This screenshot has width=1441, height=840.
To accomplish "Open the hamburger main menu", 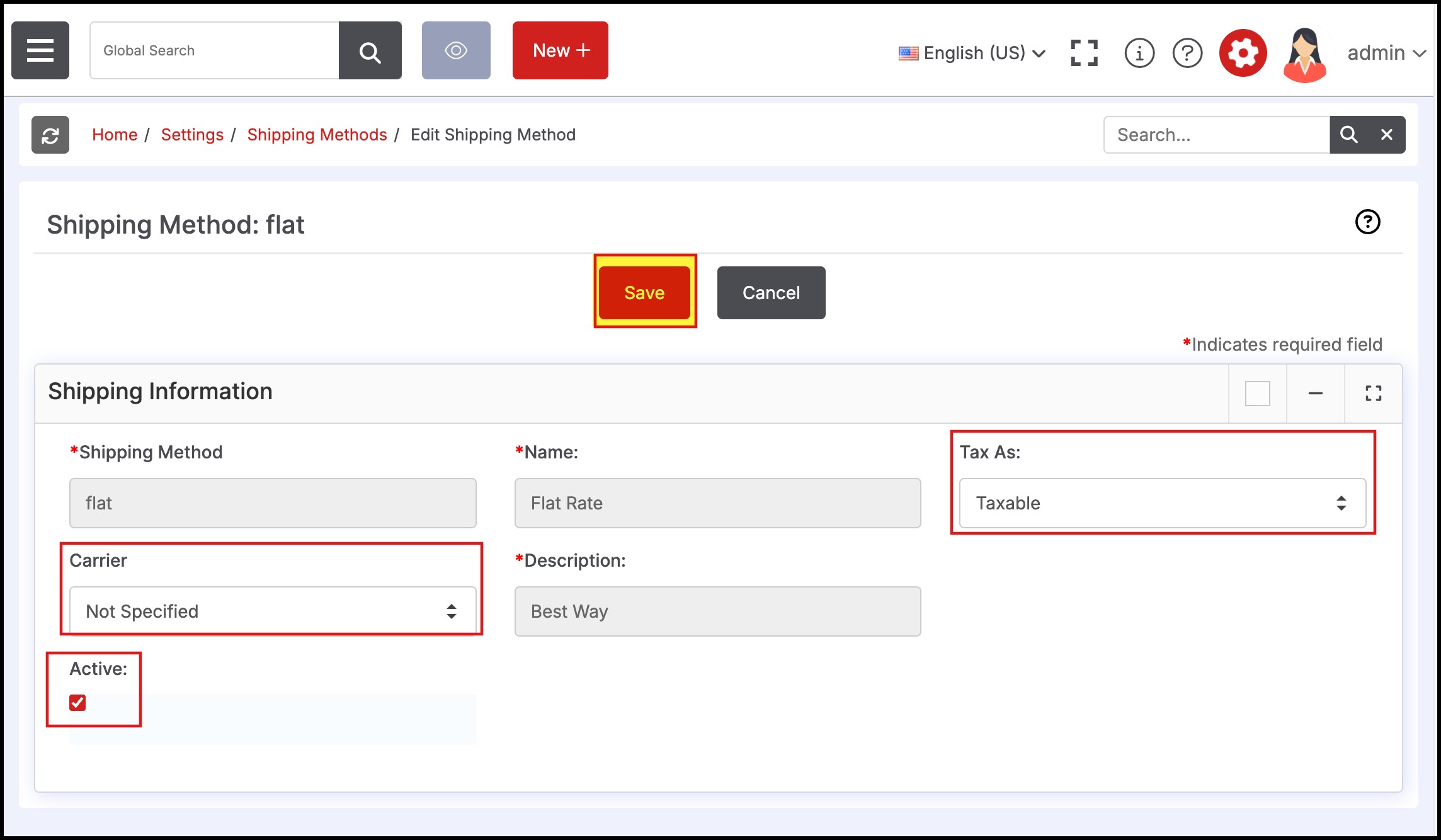I will 40,50.
